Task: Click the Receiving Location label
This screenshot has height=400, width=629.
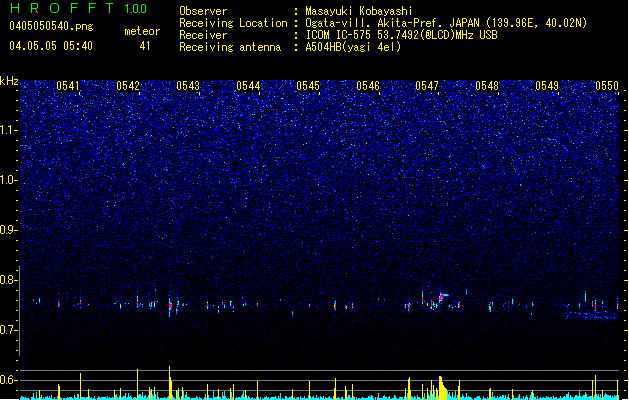Action: point(233,23)
